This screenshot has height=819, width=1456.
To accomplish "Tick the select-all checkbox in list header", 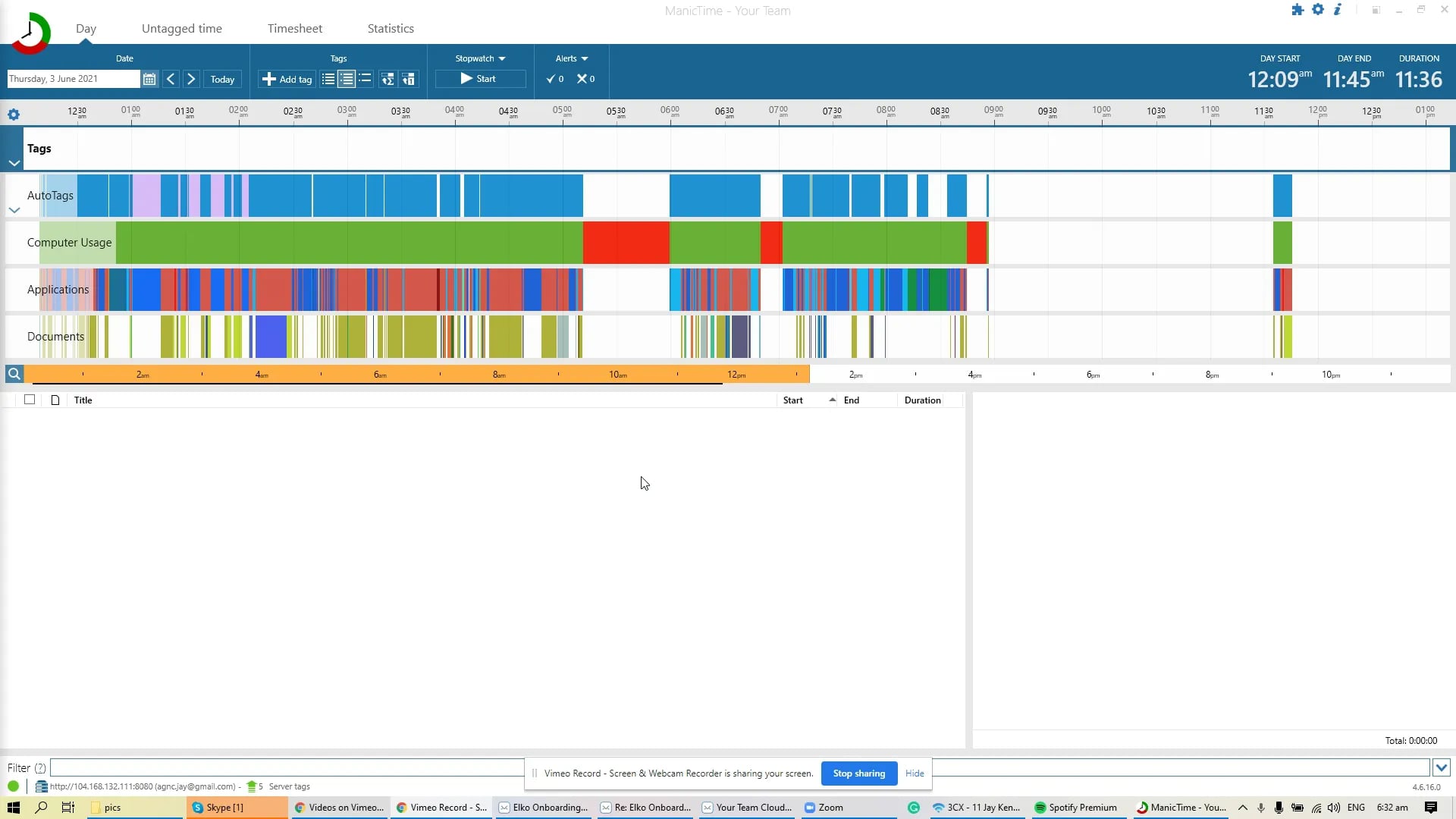I will (x=30, y=400).
